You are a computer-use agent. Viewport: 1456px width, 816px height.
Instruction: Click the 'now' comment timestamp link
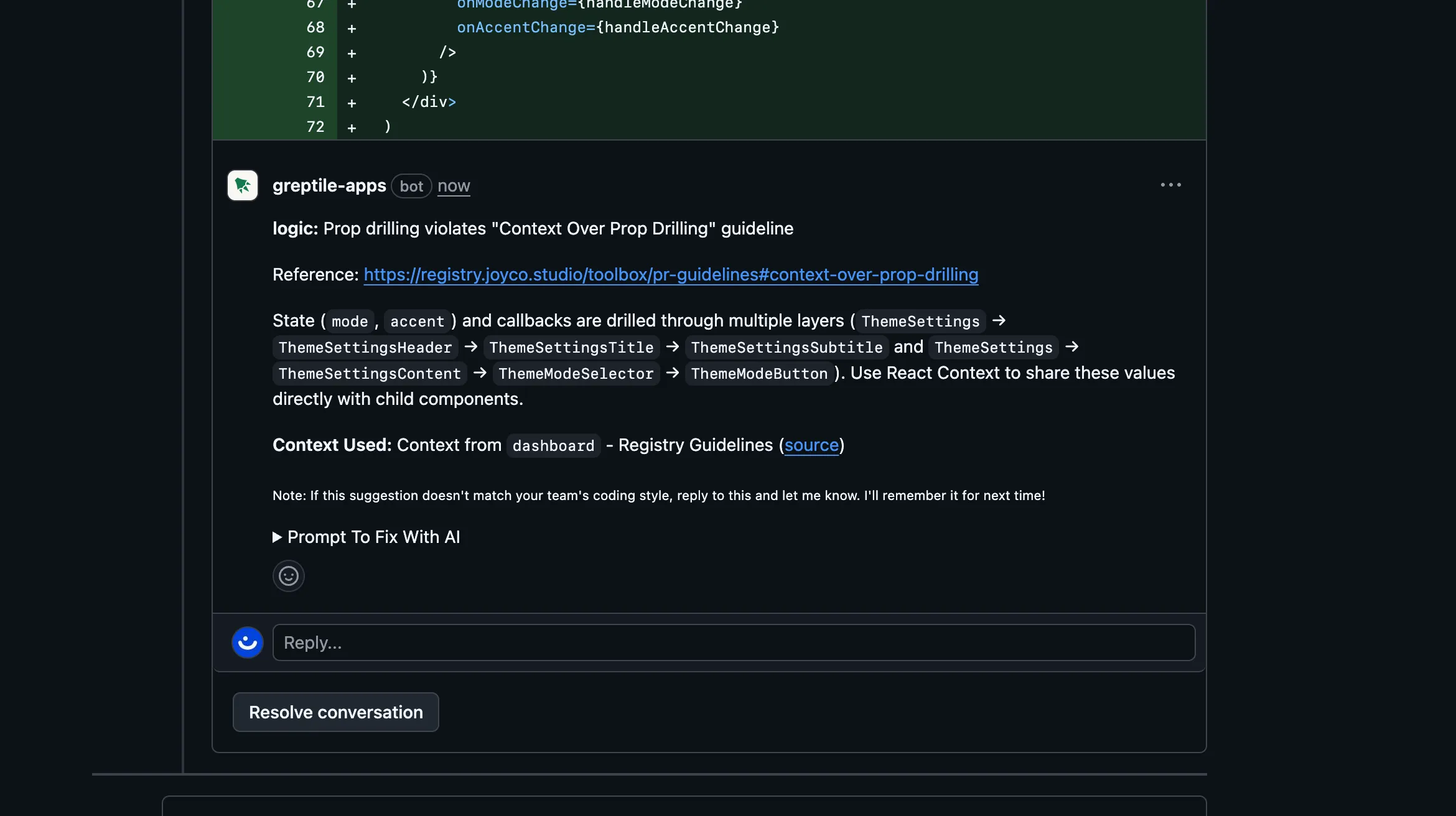tap(454, 186)
